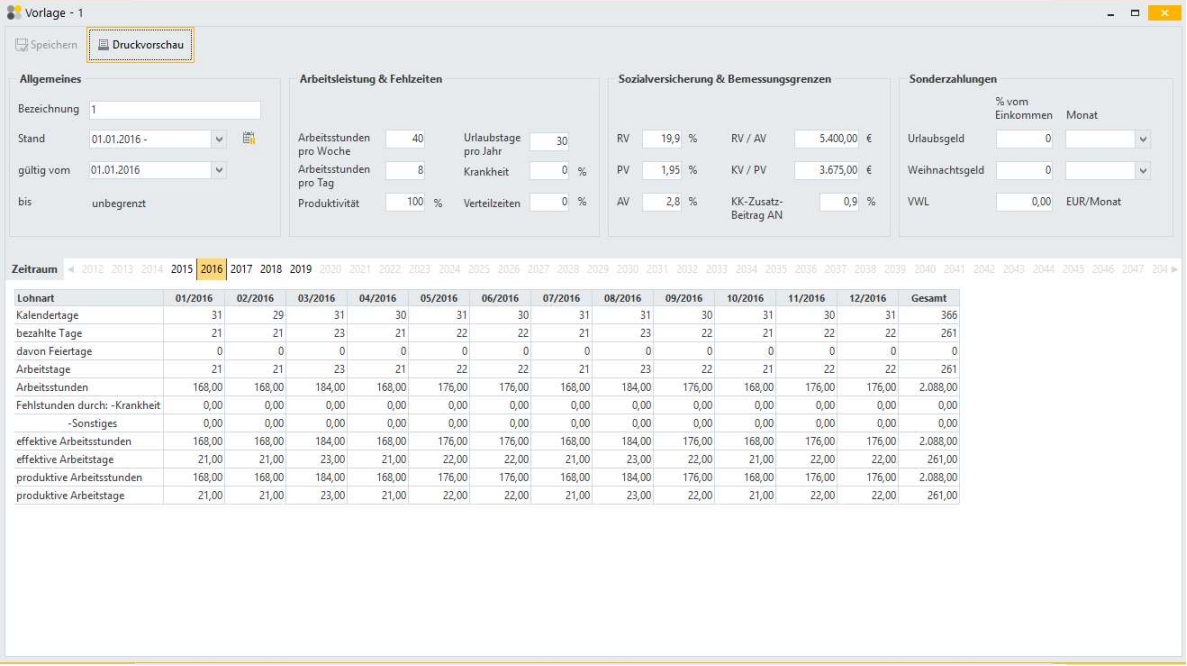Click the app icon in title bar
1187x666 pixels.
pyautogui.click(x=13, y=13)
